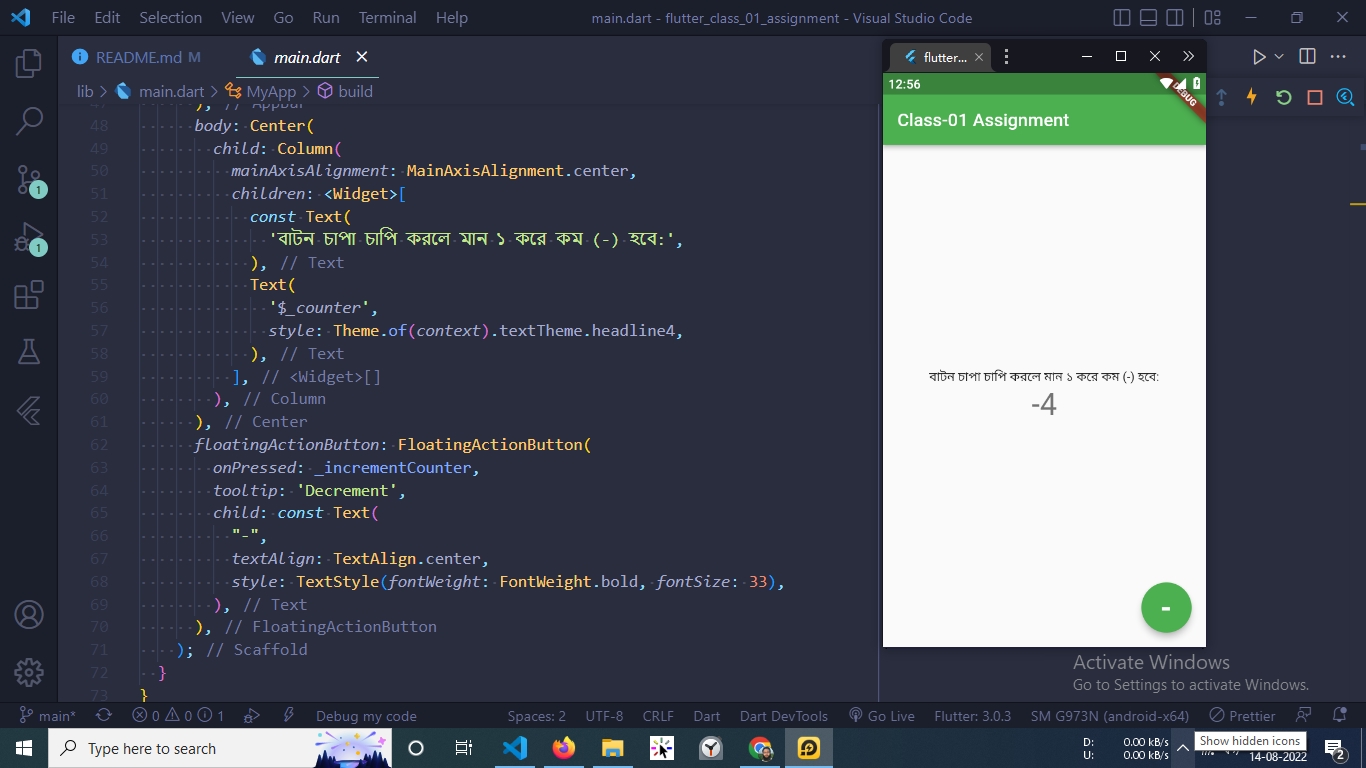Click the debug Hot Reload lightning icon
The height and width of the screenshot is (768, 1366).
pos(1251,97)
